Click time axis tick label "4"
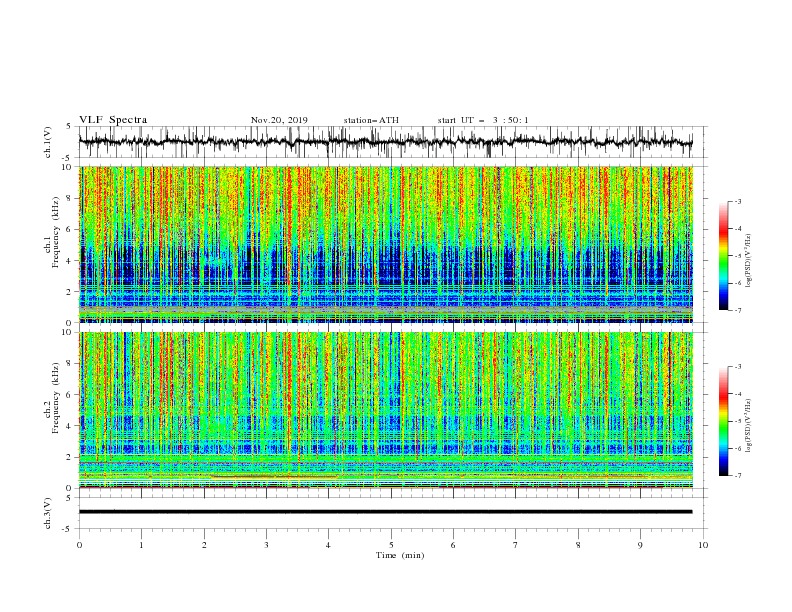The width and height of the screenshot is (792, 612). tap(328, 545)
